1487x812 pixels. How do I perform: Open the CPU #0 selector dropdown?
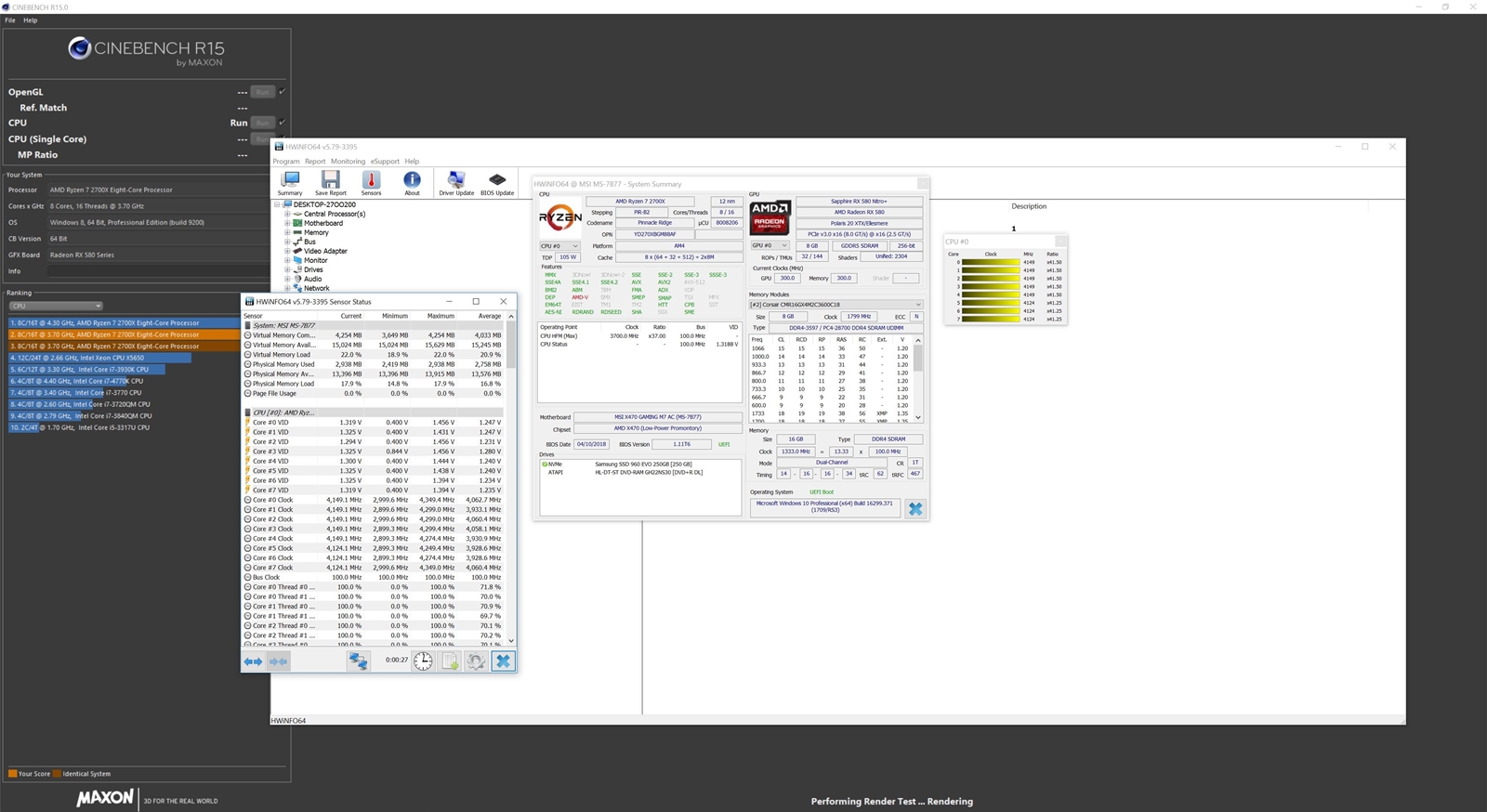[x=559, y=246]
